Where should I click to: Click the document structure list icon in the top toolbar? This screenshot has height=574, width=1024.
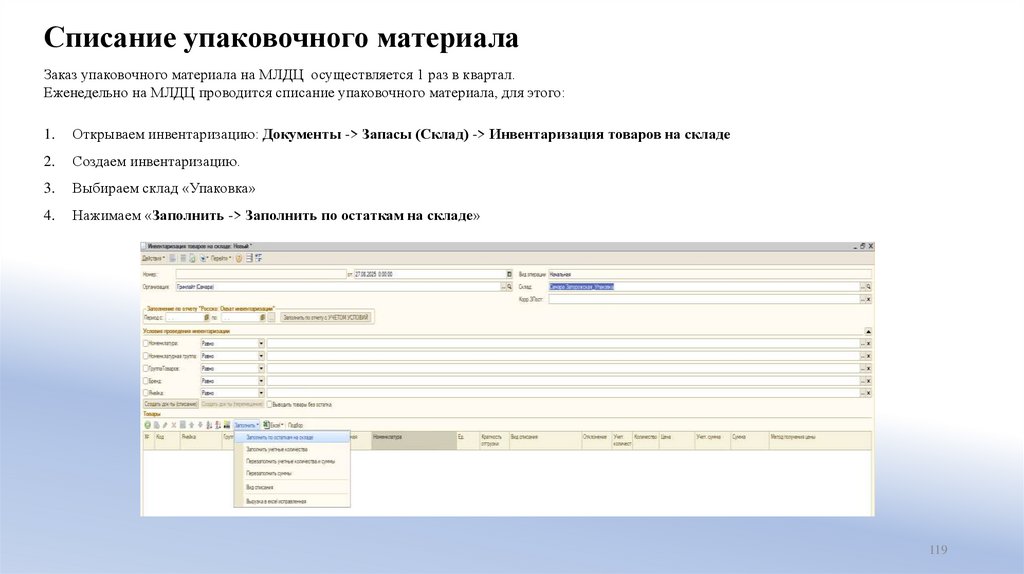click(249, 259)
